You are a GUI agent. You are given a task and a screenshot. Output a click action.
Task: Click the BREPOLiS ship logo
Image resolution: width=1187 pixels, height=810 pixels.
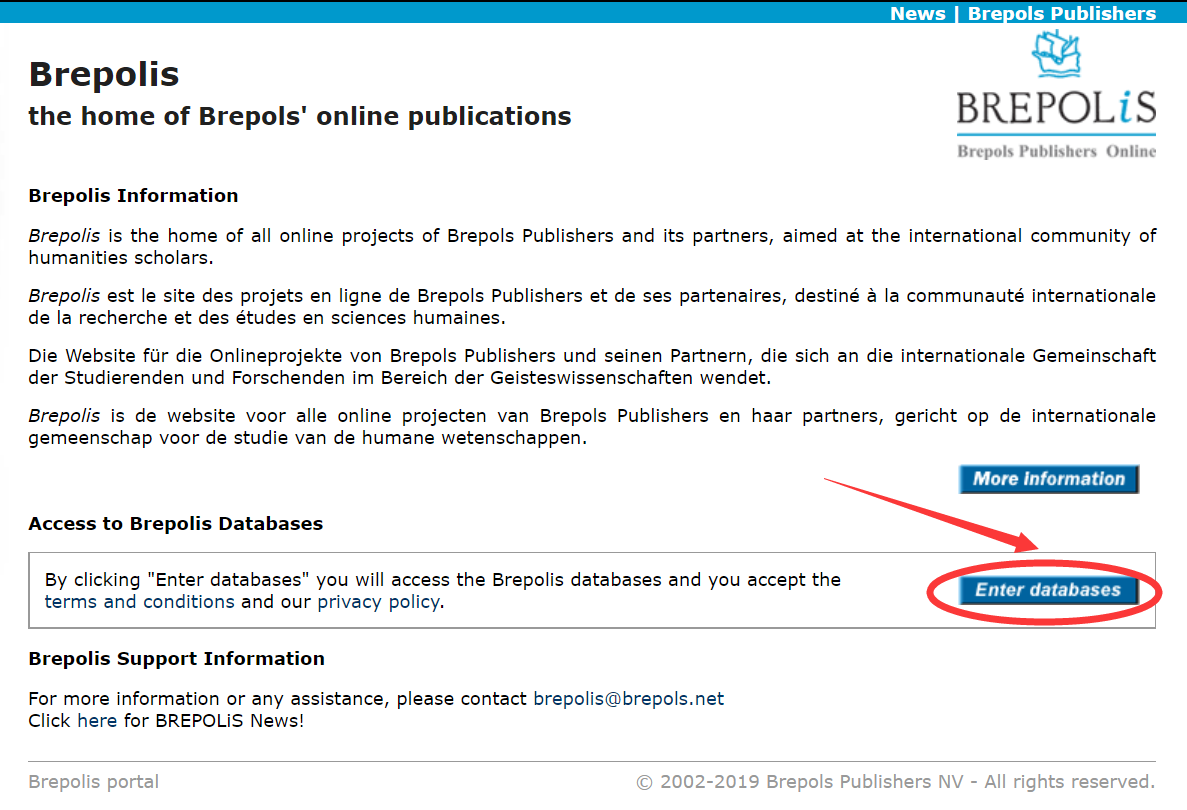coord(1056,94)
